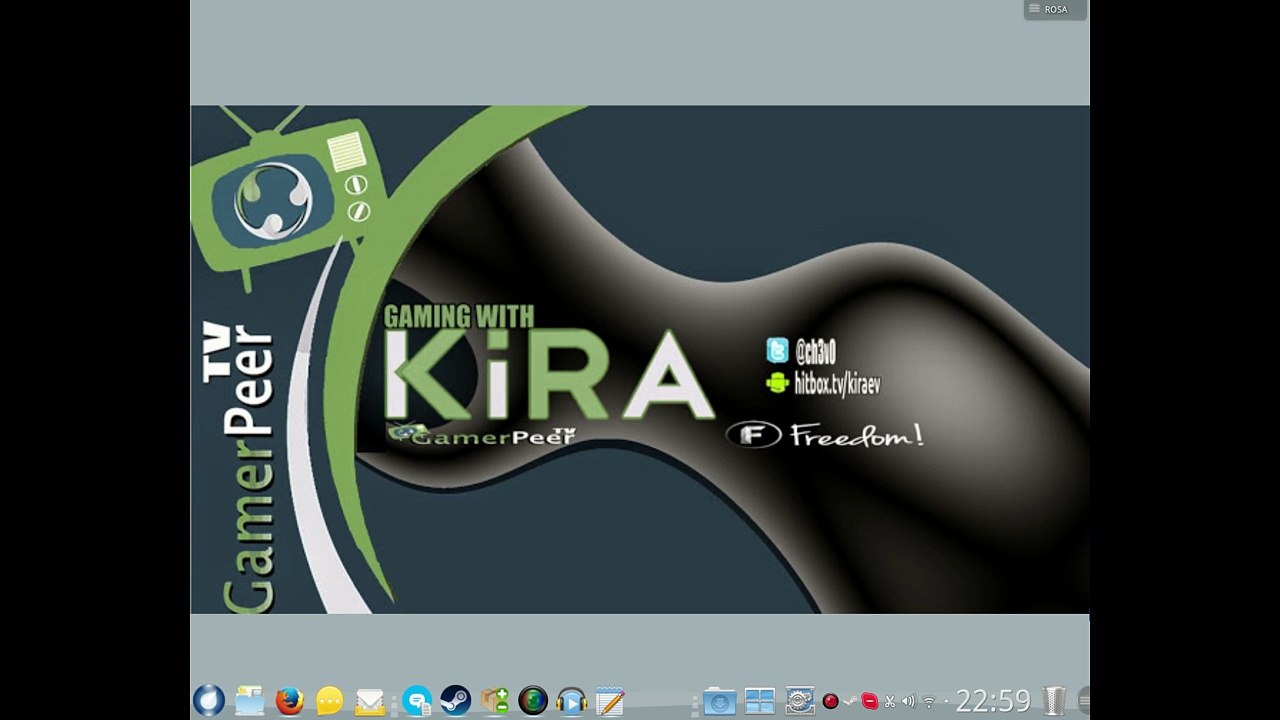
Task: Open the file manager folder icon
Action: [x=249, y=701]
